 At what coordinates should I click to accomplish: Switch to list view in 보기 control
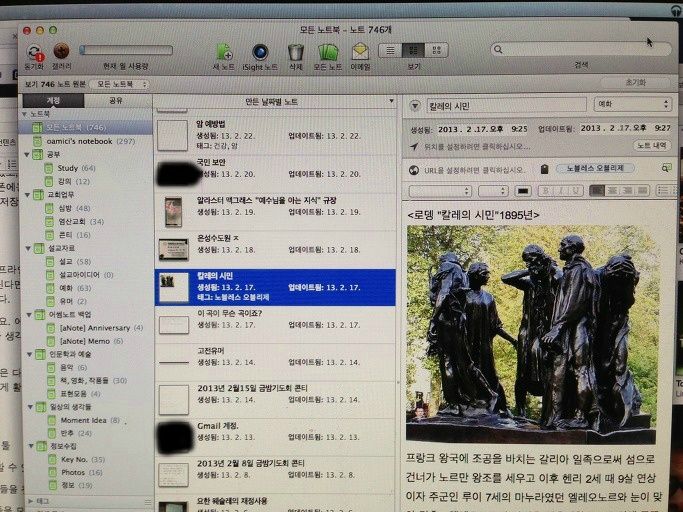point(390,51)
